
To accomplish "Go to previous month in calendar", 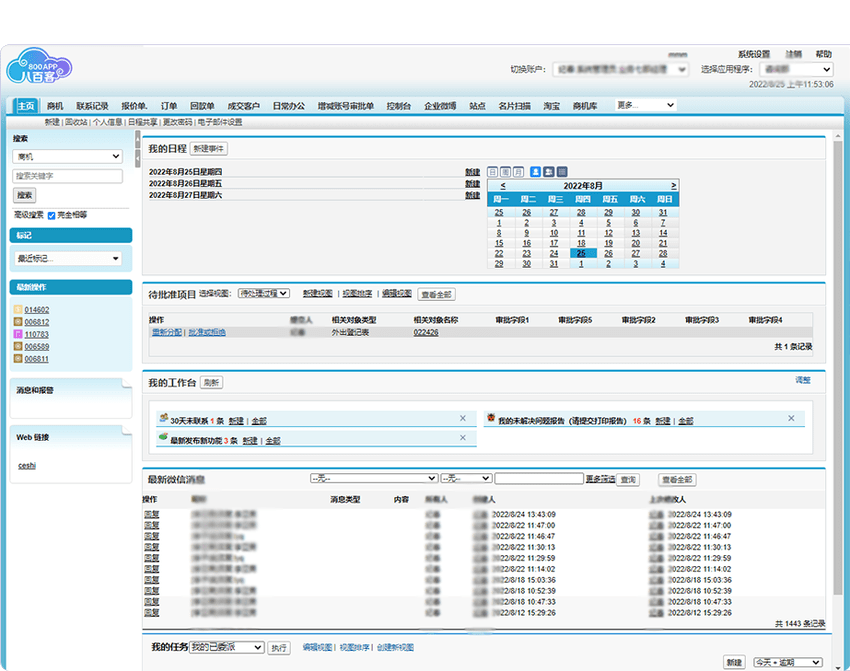I will click(503, 186).
